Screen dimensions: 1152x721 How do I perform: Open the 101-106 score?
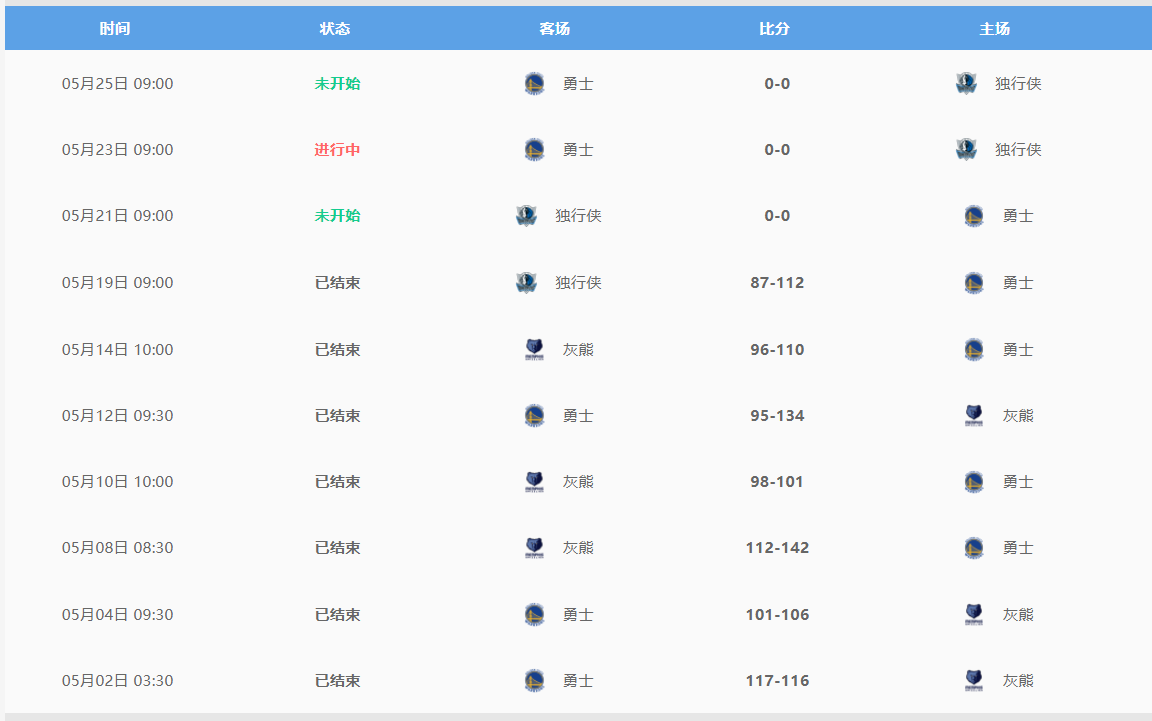click(x=777, y=615)
